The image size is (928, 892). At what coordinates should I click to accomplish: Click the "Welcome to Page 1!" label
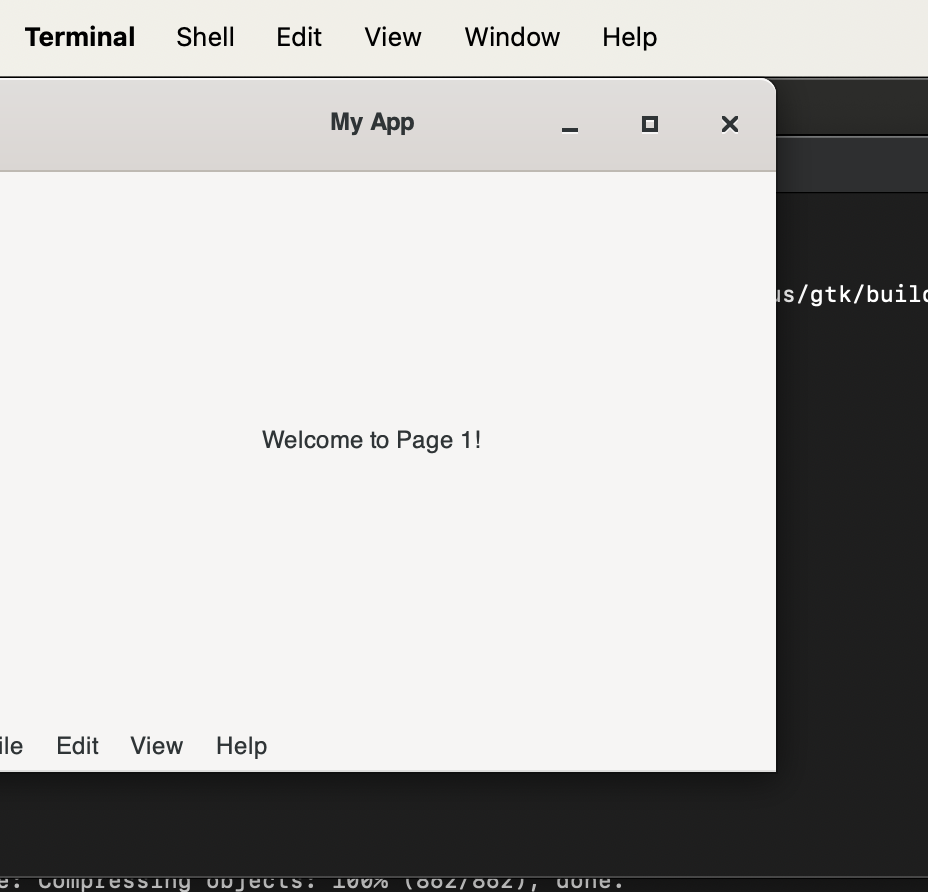coord(371,440)
